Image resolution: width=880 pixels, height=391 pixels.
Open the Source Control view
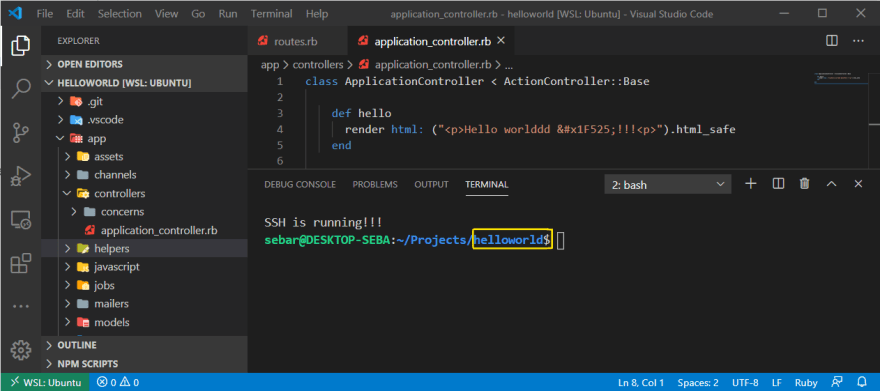21,133
